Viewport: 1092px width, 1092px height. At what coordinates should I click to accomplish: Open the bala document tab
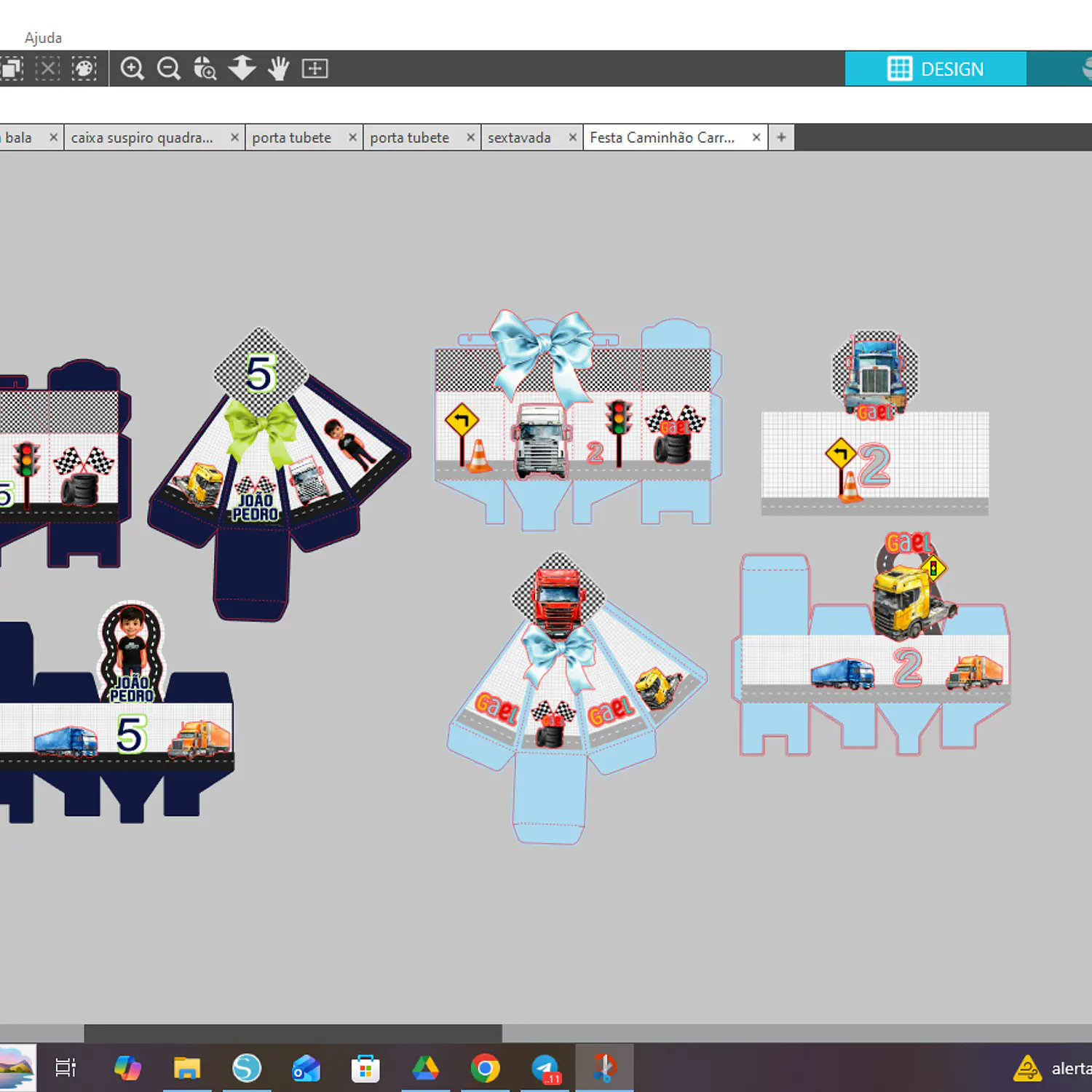coord(19,138)
